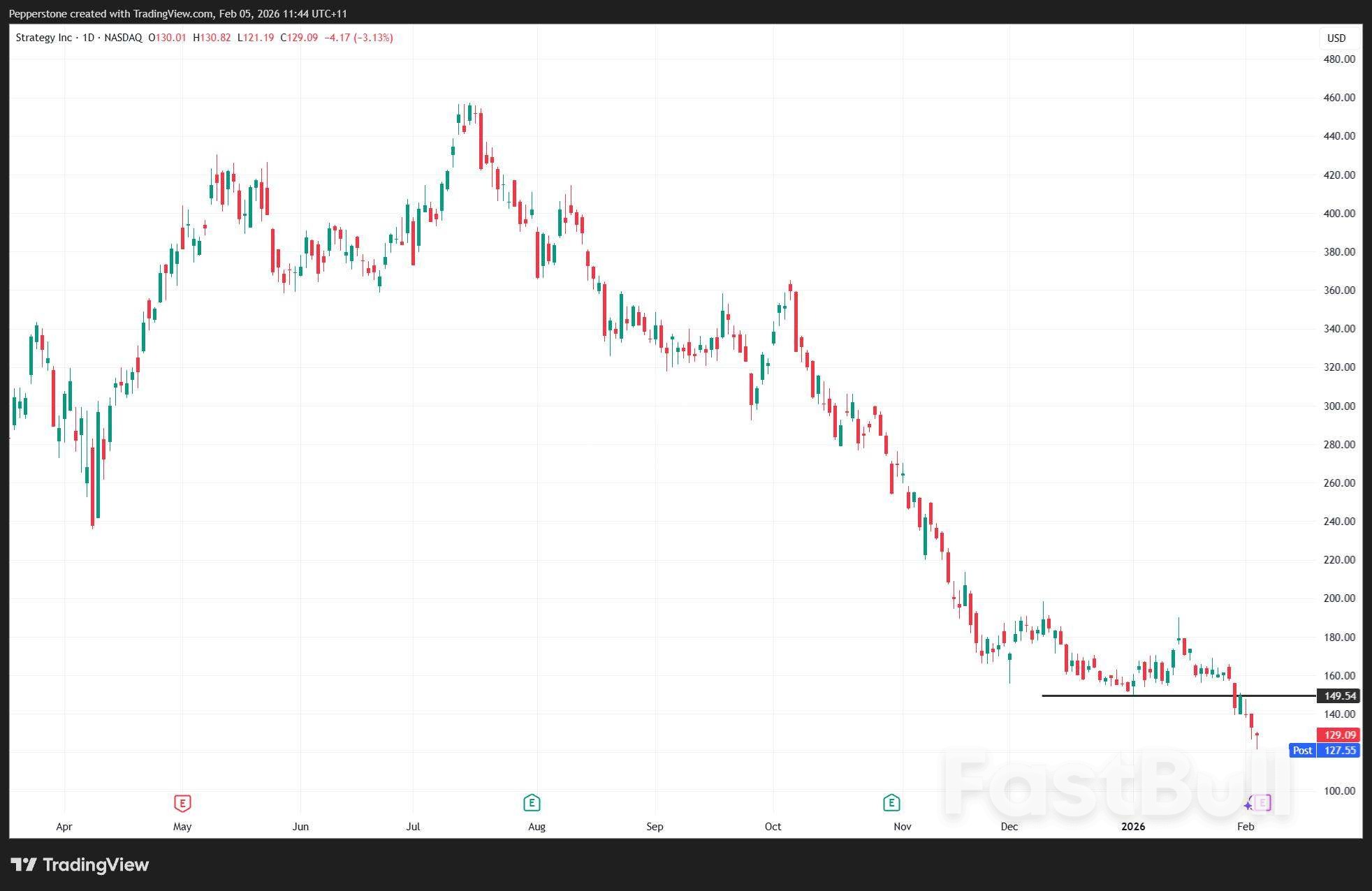Click the green earnings marker before November
The width and height of the screenshot is (1372, 891).
pyautogui.click(x=891, y=803)
